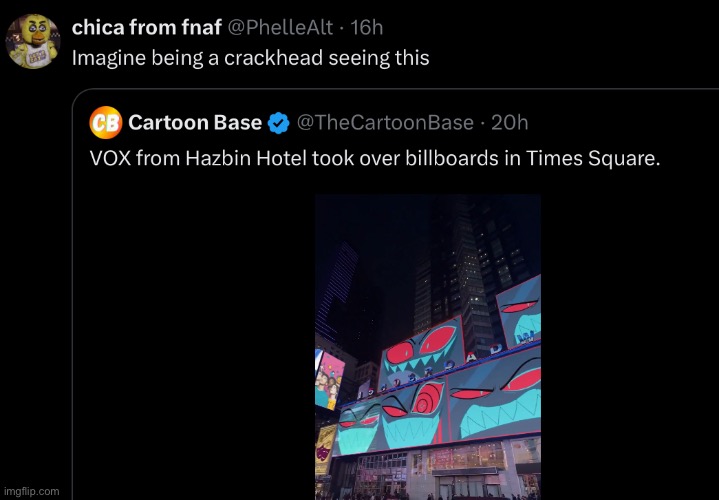The width and height of the screenshot is (719, 500).
Task: Open the quoted tweet text about VOX
Action: click(375, 162)
